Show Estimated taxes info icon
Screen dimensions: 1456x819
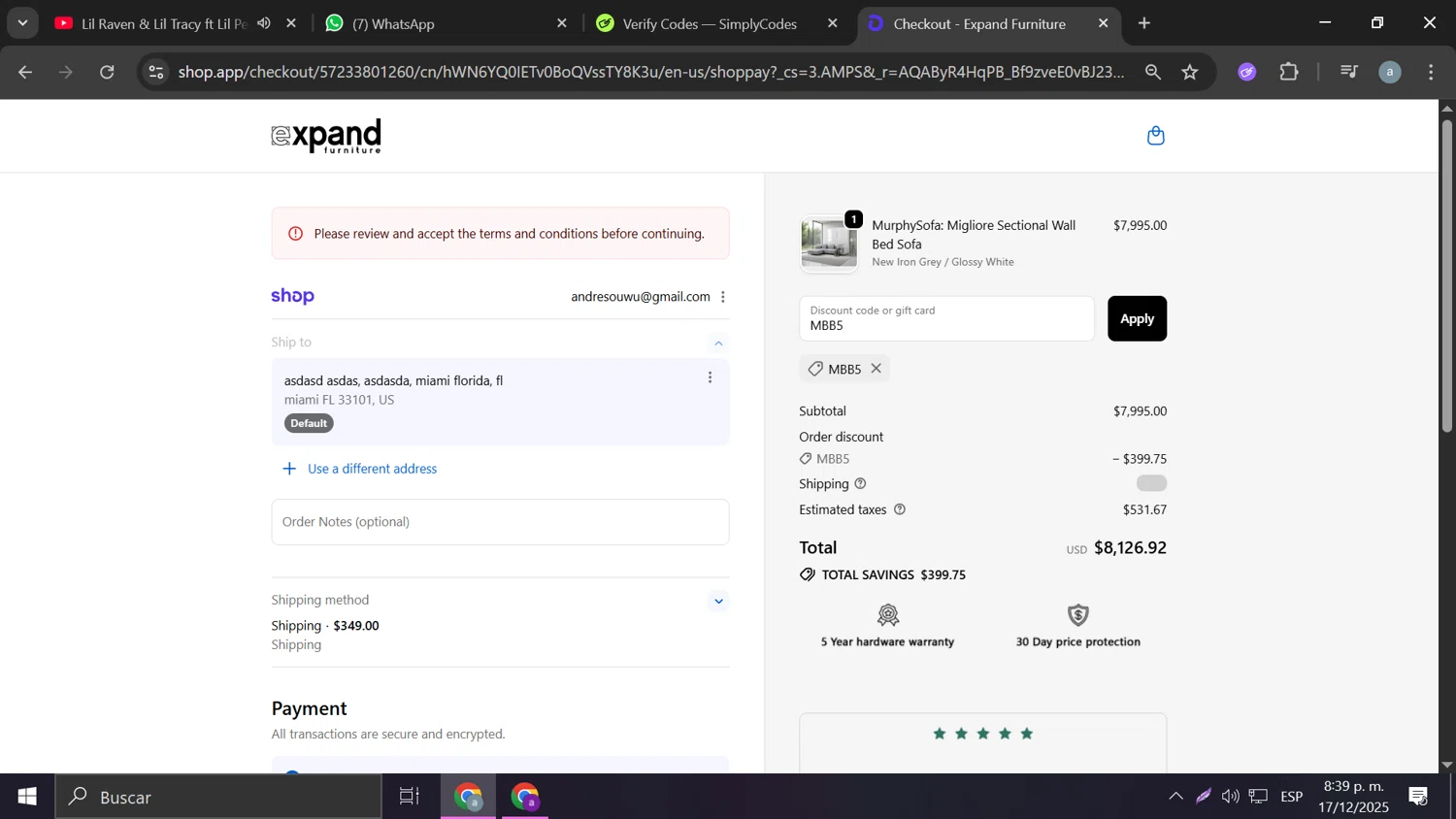(x=899, y=509)
